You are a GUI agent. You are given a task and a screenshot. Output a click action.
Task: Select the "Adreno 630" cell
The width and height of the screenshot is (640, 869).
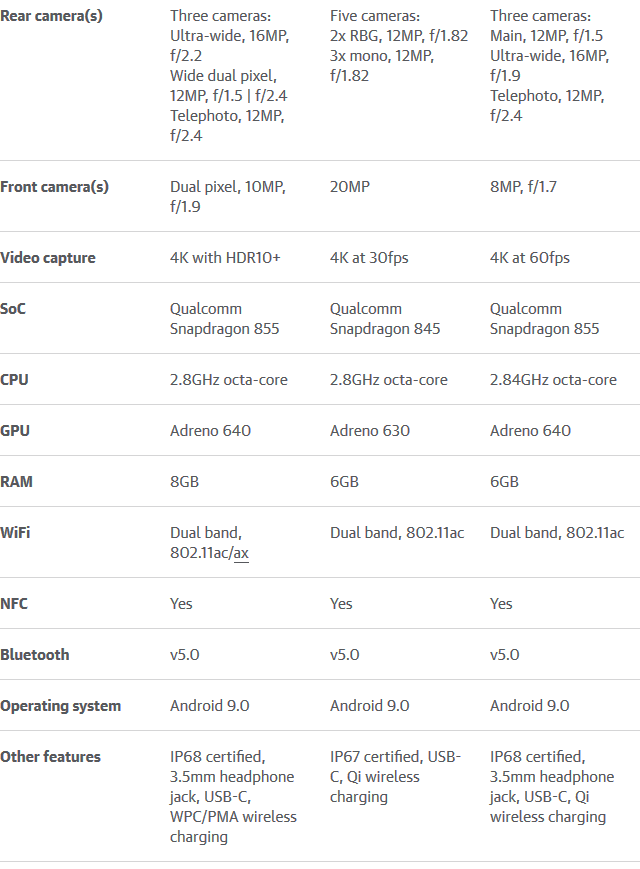click(370, 431)
